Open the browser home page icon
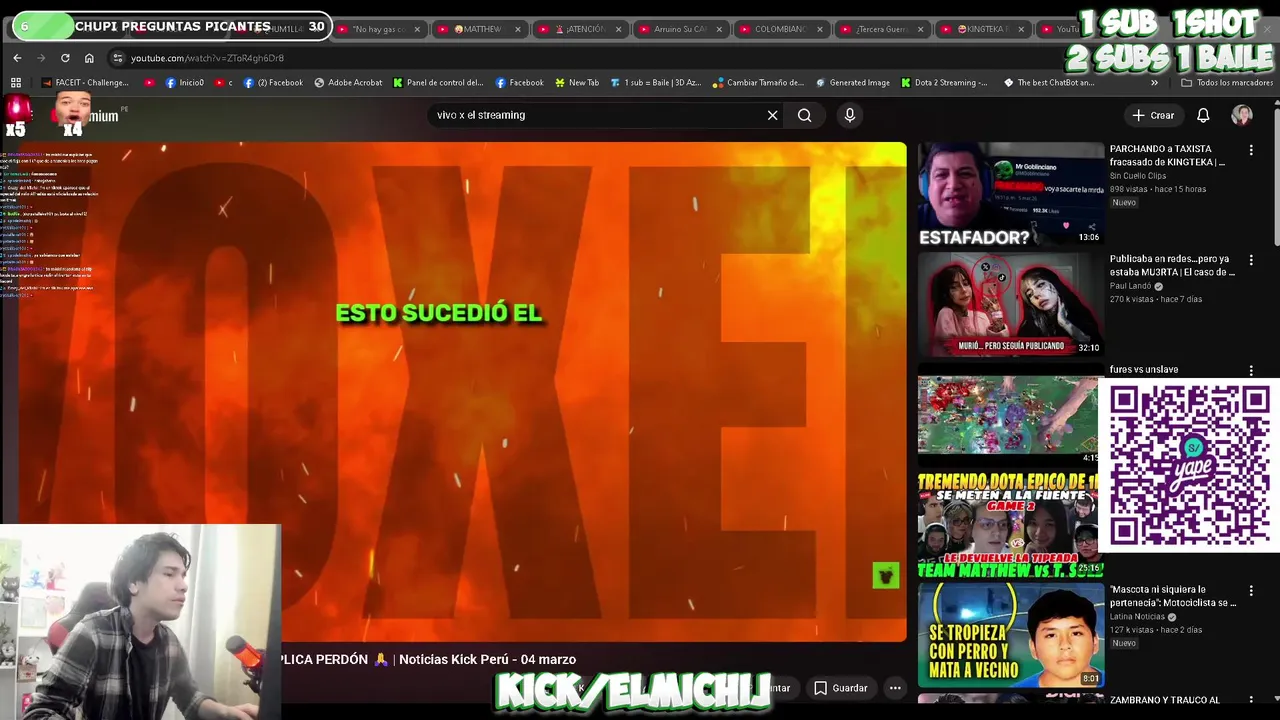This screenshot has height=720, width=1280. [89, 58]
